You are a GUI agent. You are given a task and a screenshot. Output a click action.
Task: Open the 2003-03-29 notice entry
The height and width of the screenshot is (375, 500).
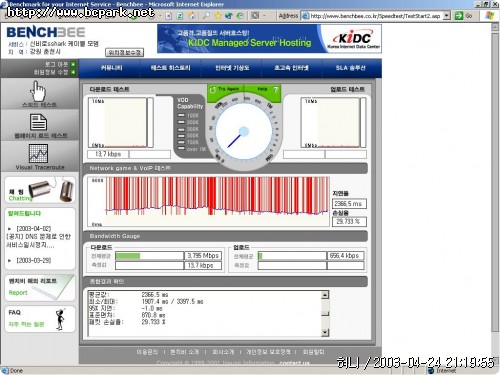tap(34, 260)
